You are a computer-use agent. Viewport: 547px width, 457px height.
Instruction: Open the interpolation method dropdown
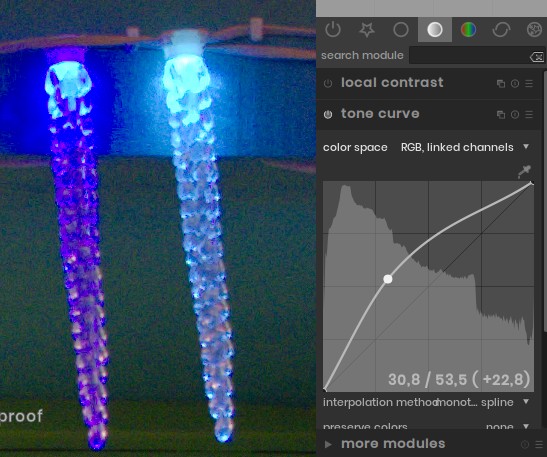point(426,402)
